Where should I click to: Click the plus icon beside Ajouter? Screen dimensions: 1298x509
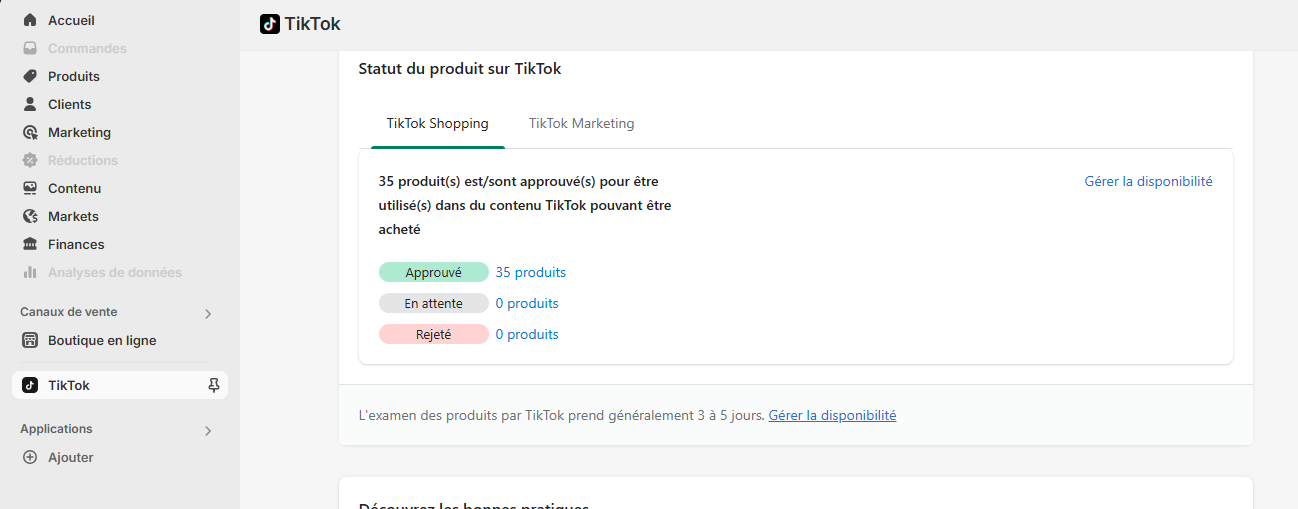pos(30,457)
